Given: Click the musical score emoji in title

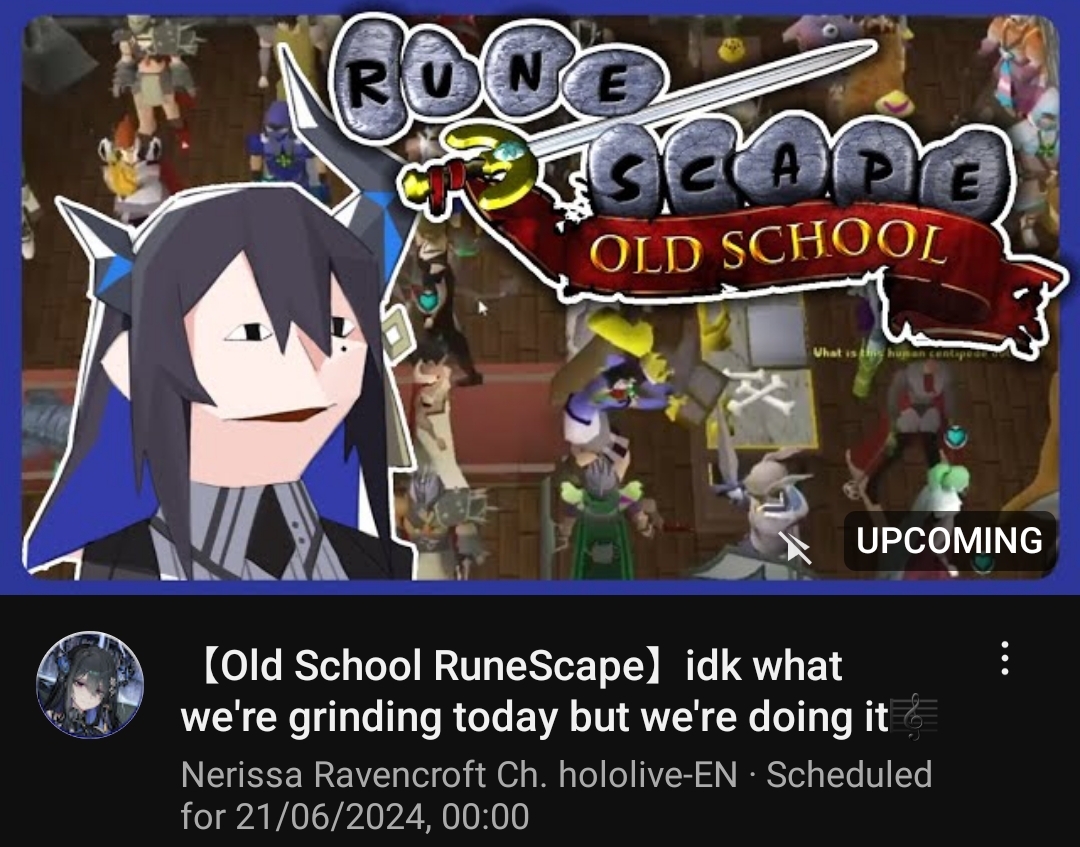Looking at the screenshot, I should point(915,718).
